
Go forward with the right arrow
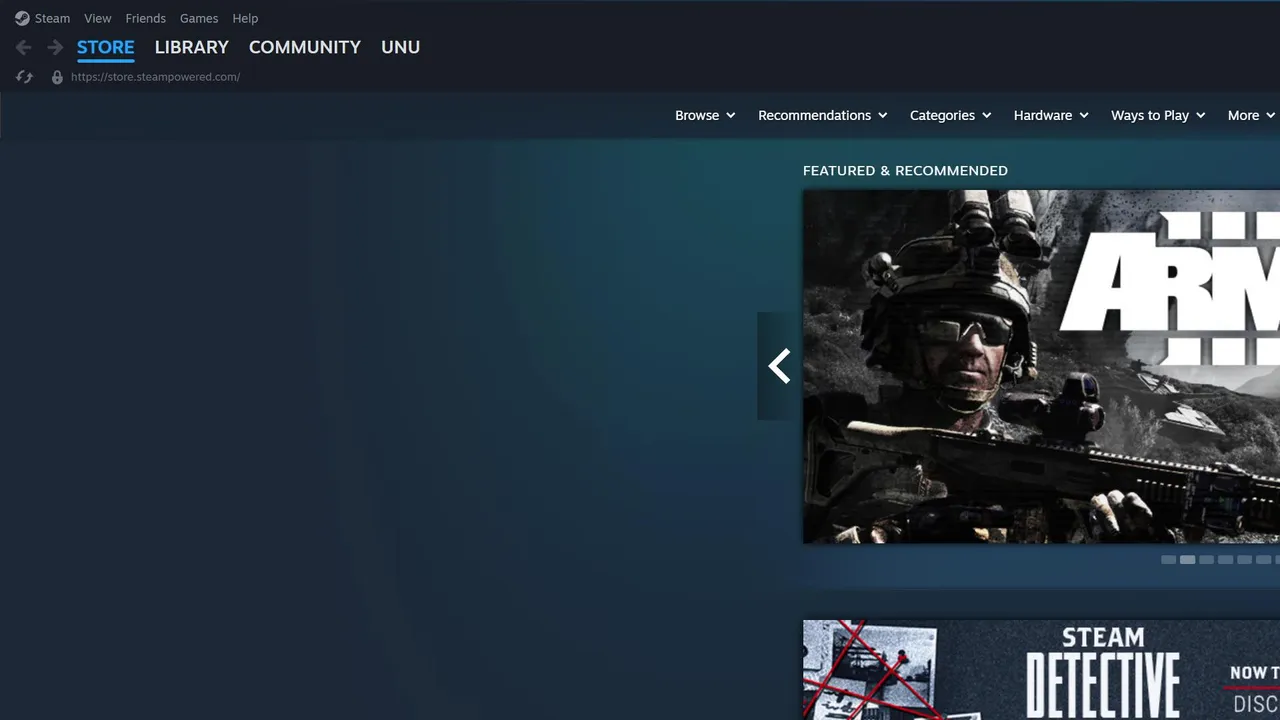point(55,47)
